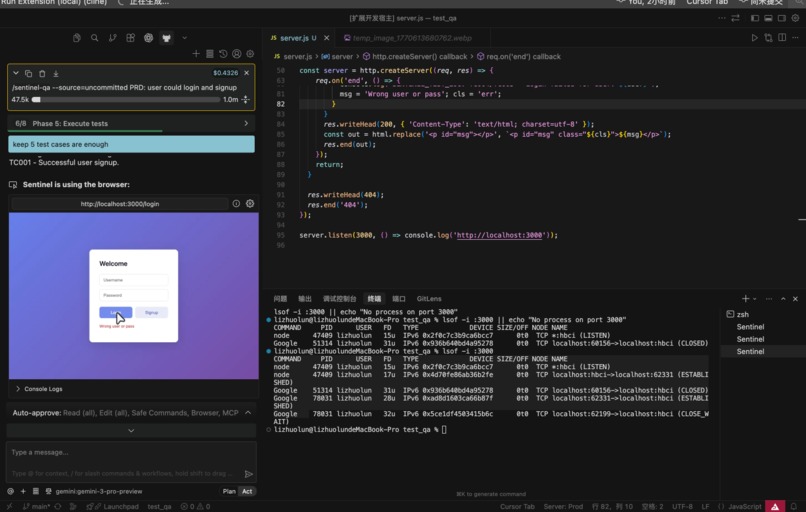Open the Extensions view
This screenshot has width=806, height=512.
(x=131, y=38)
